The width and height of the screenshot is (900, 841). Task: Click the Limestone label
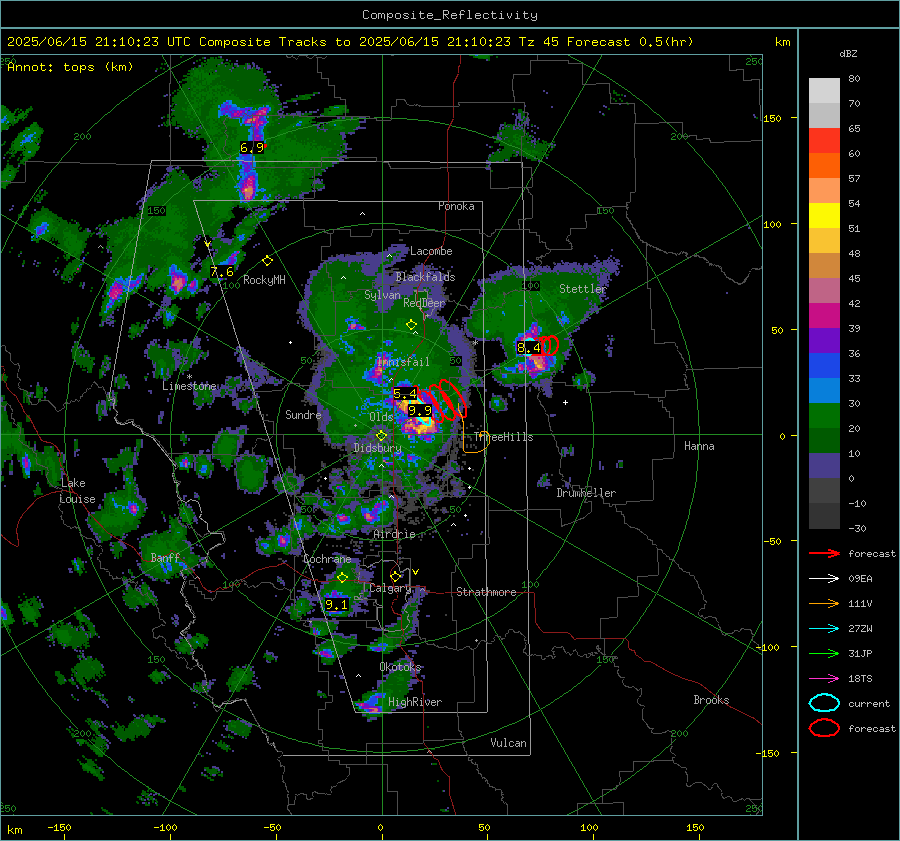(x=189, y=386)
